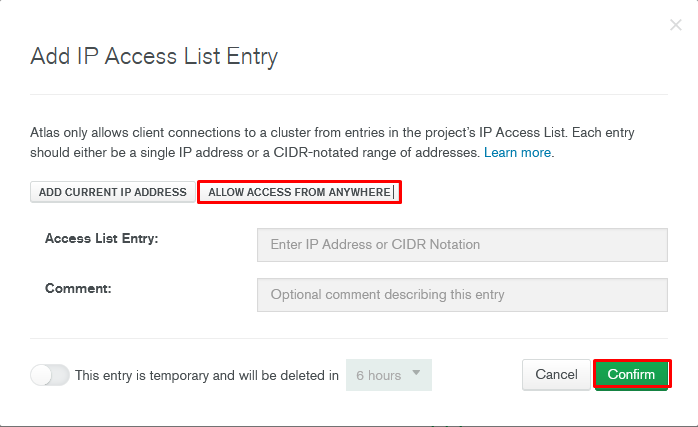The height and width of the screenshot is (427, 698).
Task: Open the 6 hours duration dropdown
Action: click(x=389, y=375)
